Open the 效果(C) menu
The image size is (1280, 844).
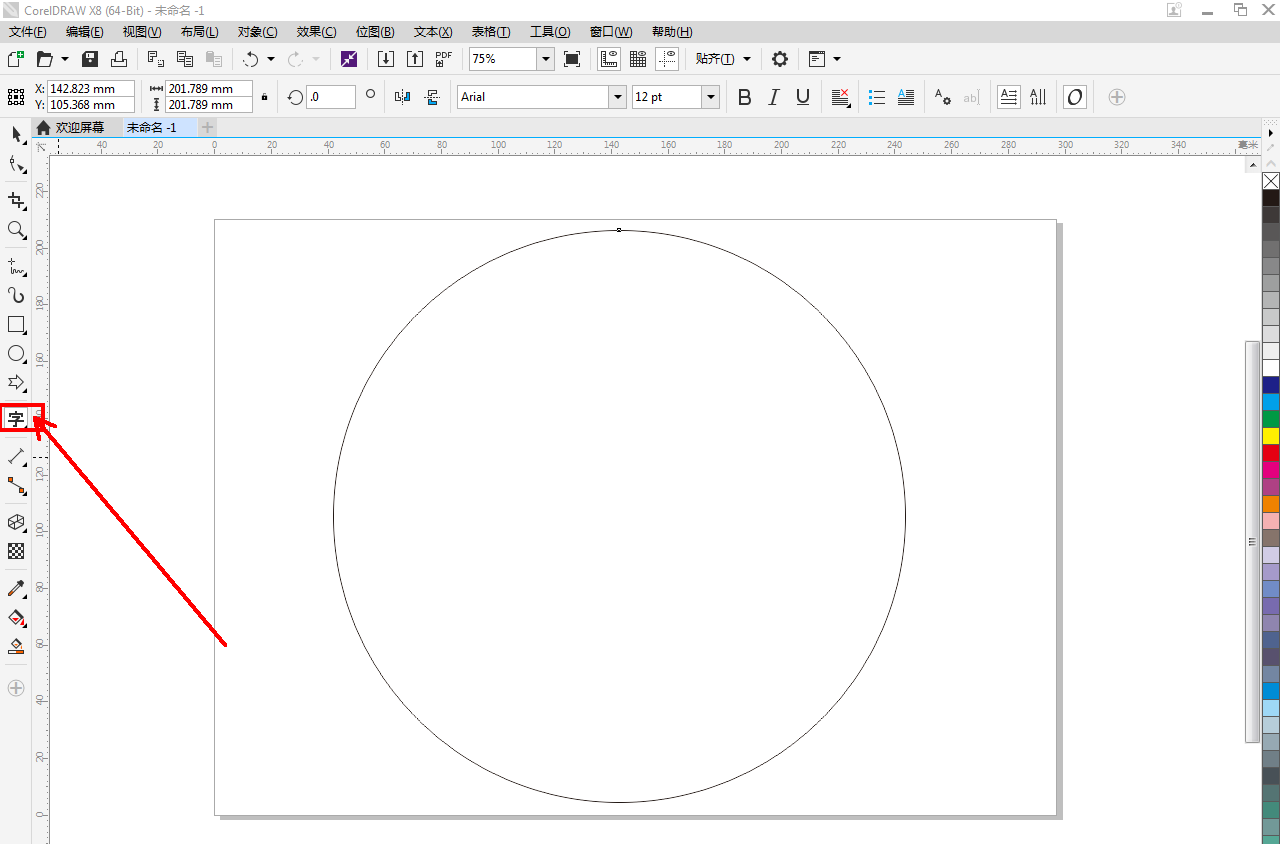tap(316, 32)
